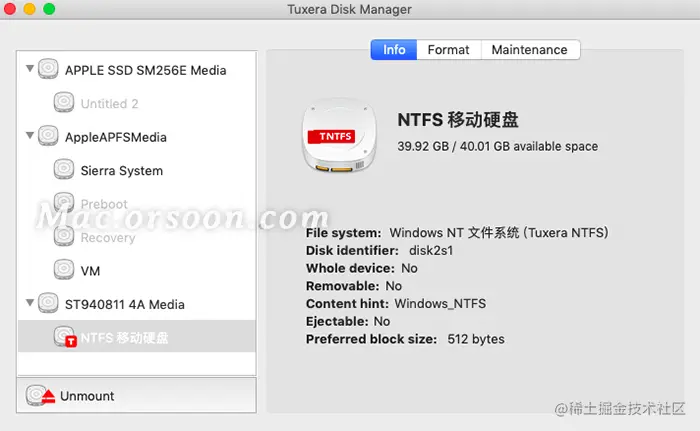Click the Tuxera-badged NTFS volume icon
This screenshot has width=700, height=431.
click(x=65, y=337)
